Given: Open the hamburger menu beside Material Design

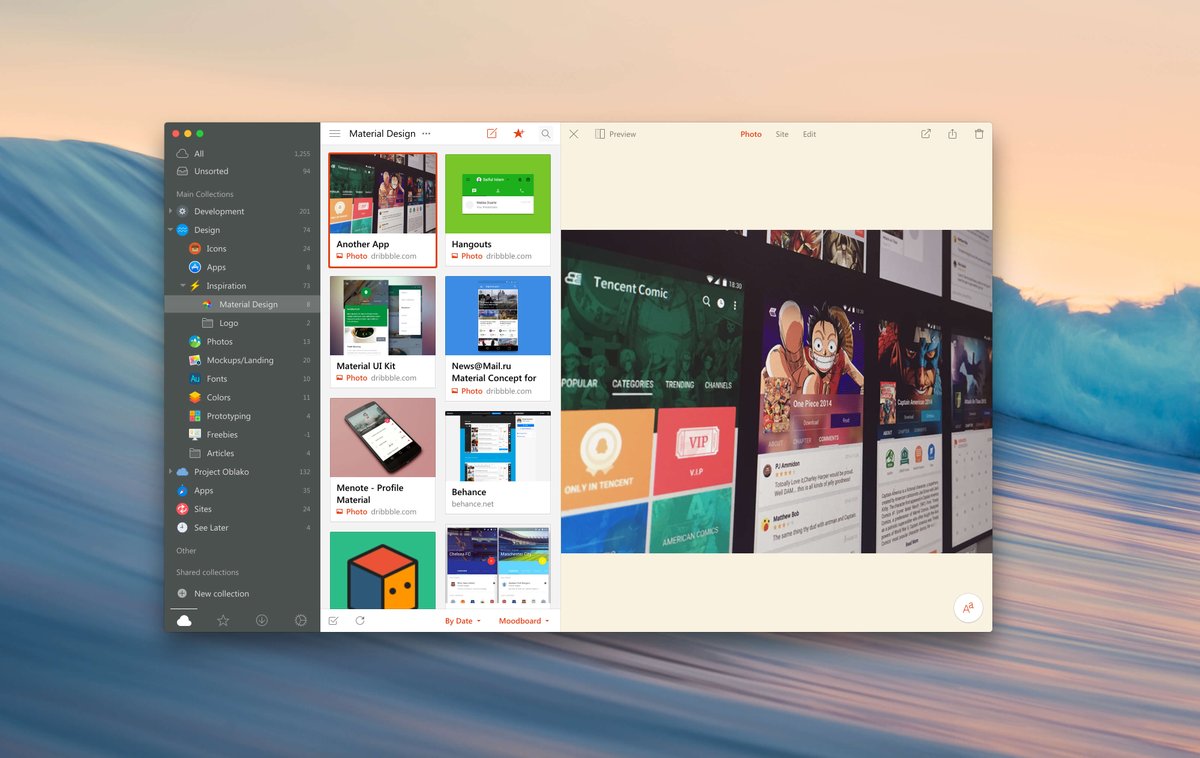Looking at the screenshot, I should 334,134.
